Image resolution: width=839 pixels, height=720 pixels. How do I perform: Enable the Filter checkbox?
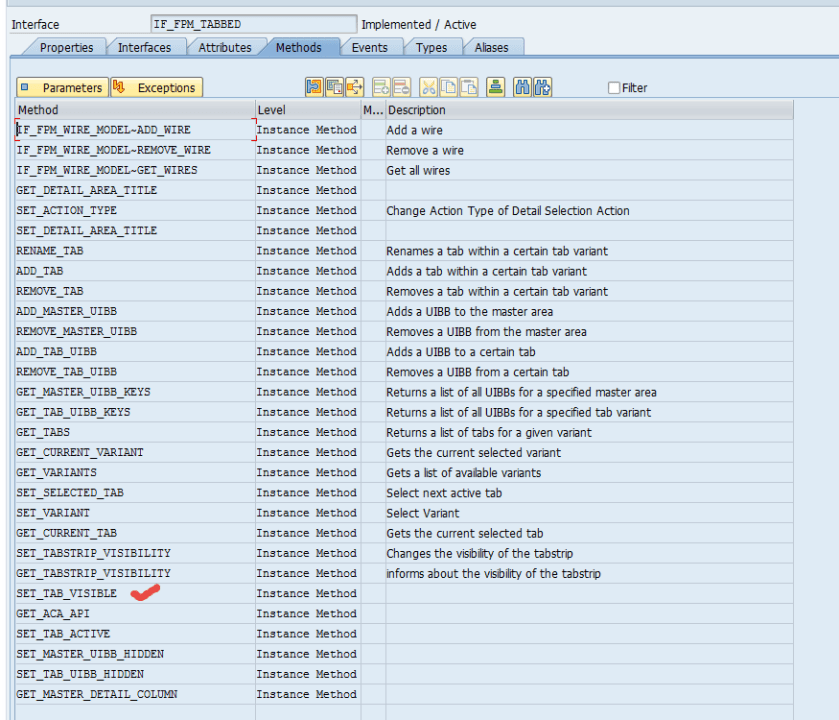614,88
